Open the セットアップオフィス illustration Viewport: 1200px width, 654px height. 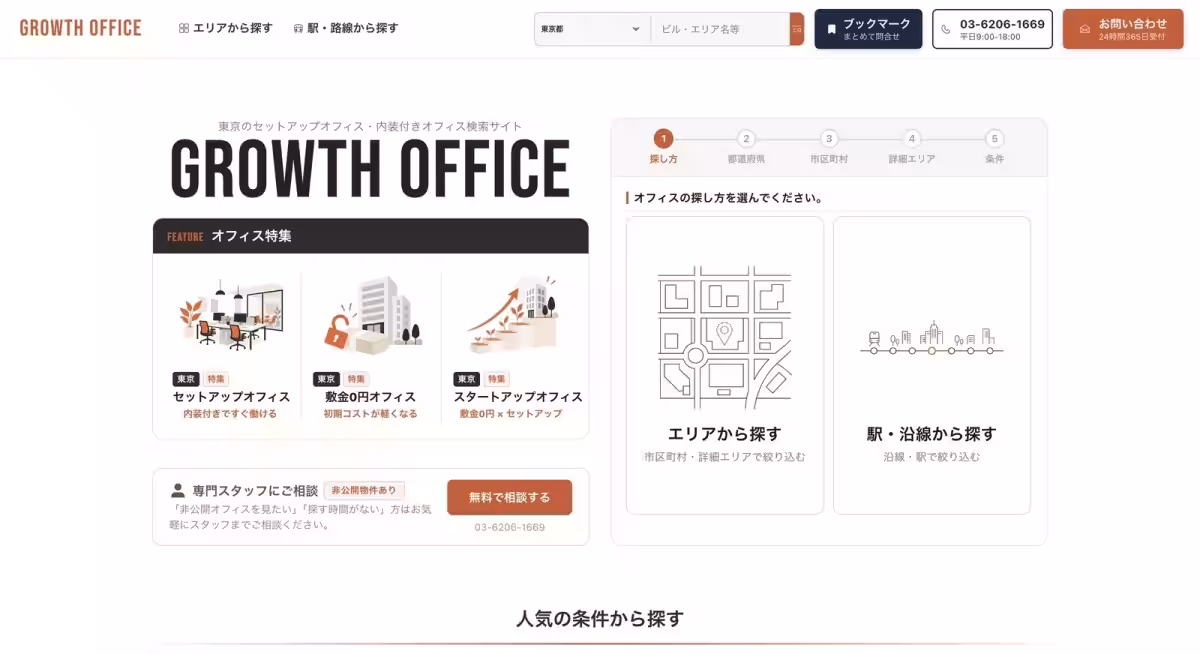click(x=231, y=317)
